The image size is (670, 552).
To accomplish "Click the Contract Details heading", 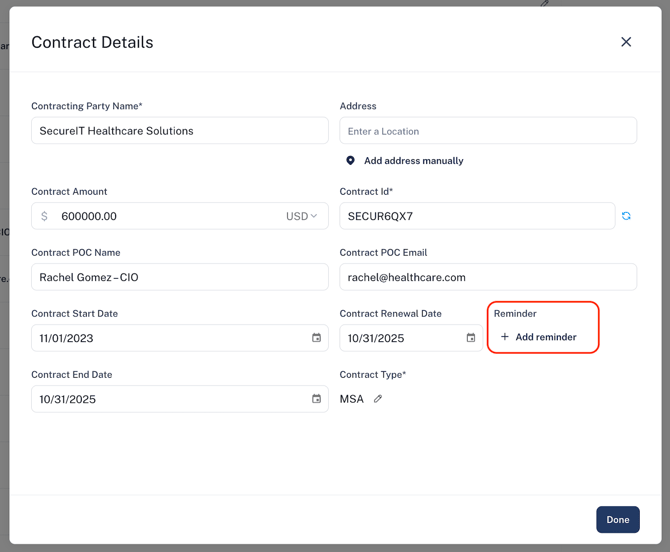I will [x=92, y=42].
